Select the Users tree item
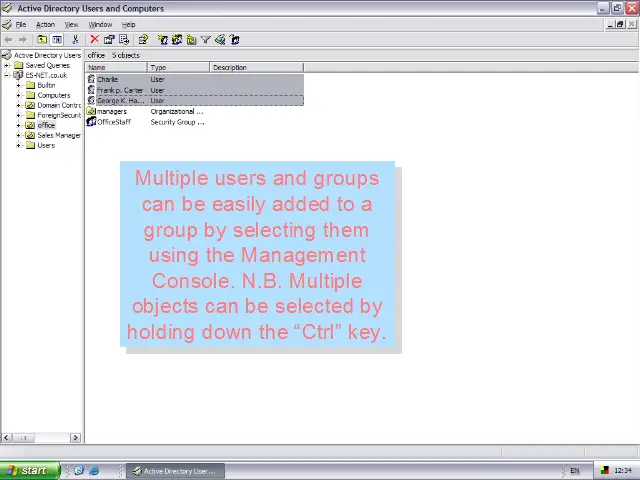This screenshot has height=480, width=640. click(46, 145)
